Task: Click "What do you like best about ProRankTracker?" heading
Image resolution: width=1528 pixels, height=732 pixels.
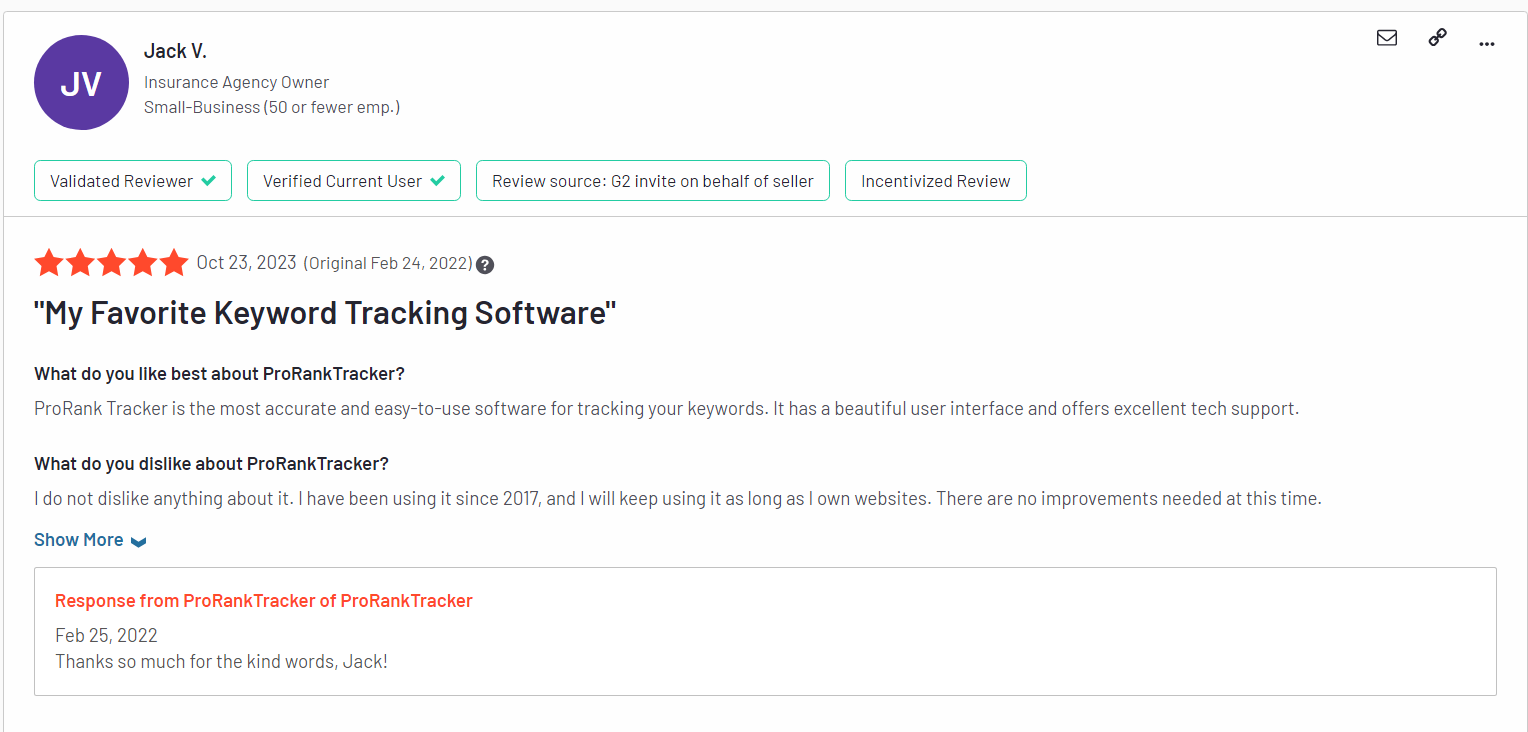Action: pos(219,374)
